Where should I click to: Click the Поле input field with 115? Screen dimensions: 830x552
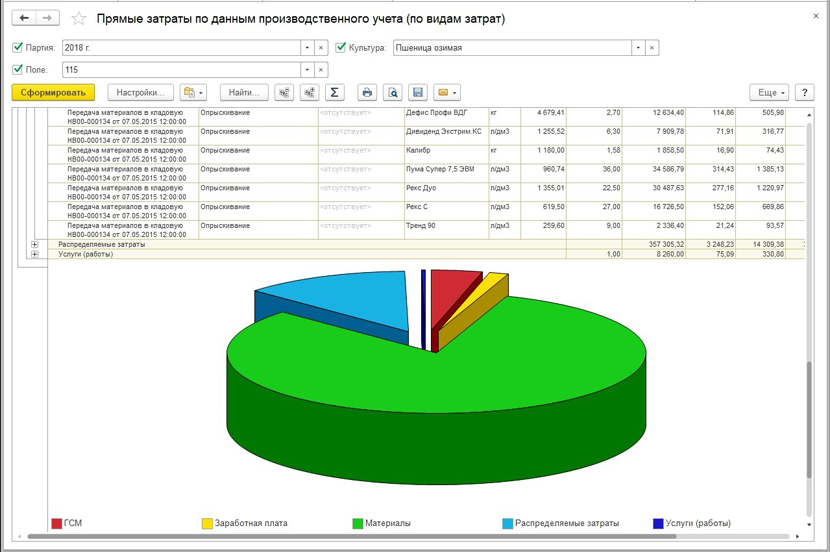tap(180, 70)
